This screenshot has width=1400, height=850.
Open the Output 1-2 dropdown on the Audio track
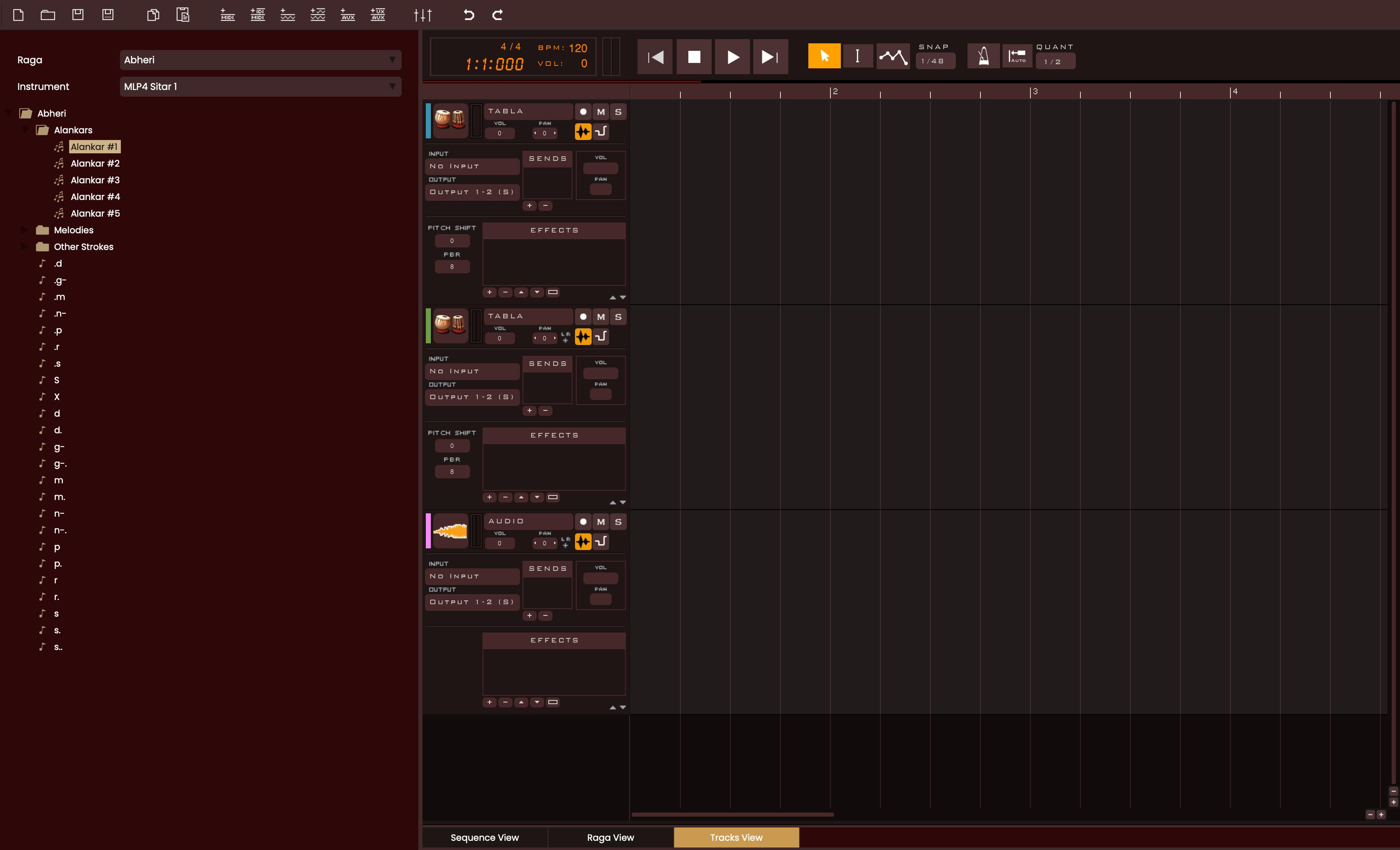pyautogui.click(x=472, y=602)
